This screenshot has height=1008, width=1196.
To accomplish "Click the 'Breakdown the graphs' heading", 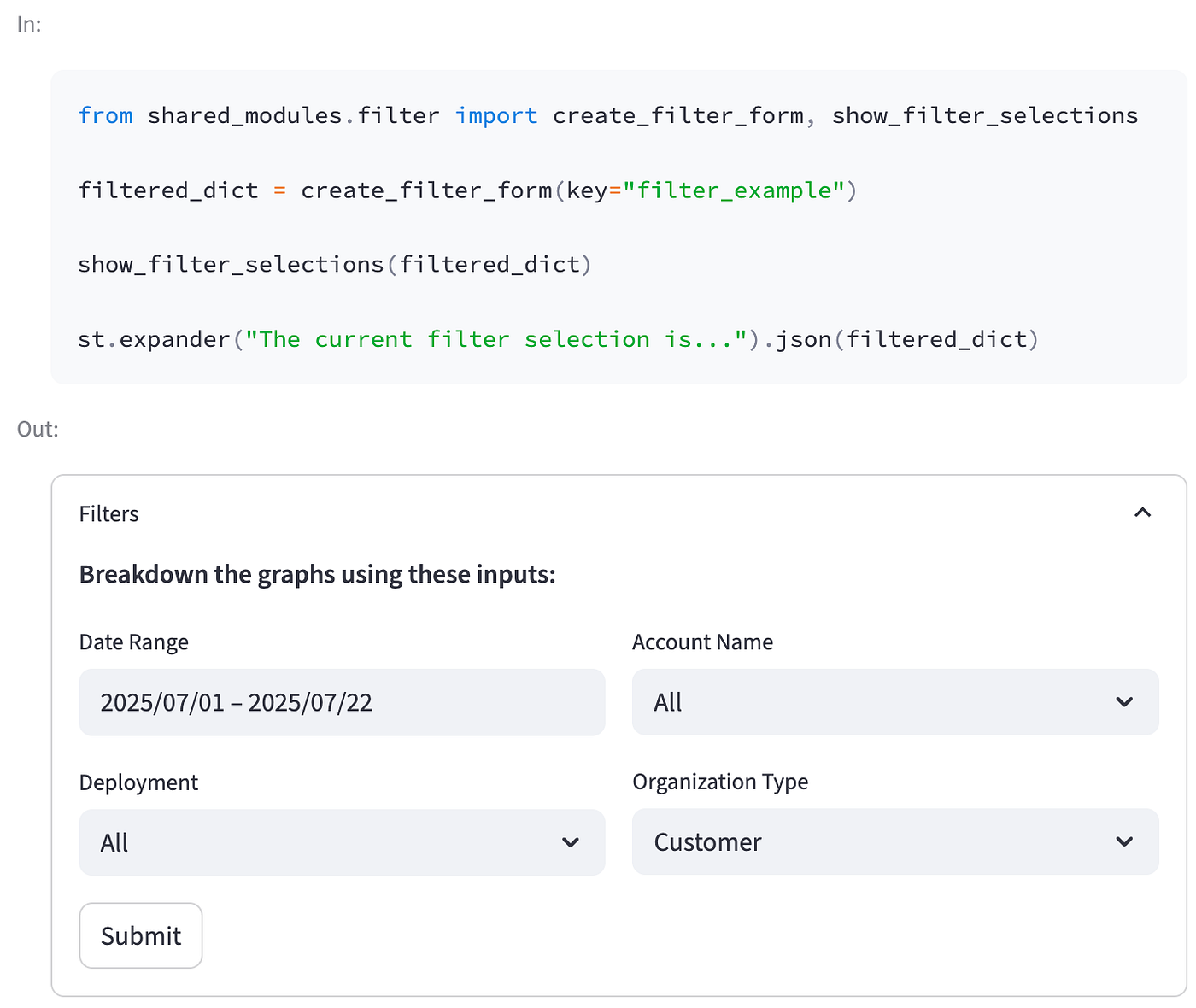I will point(317,575).
